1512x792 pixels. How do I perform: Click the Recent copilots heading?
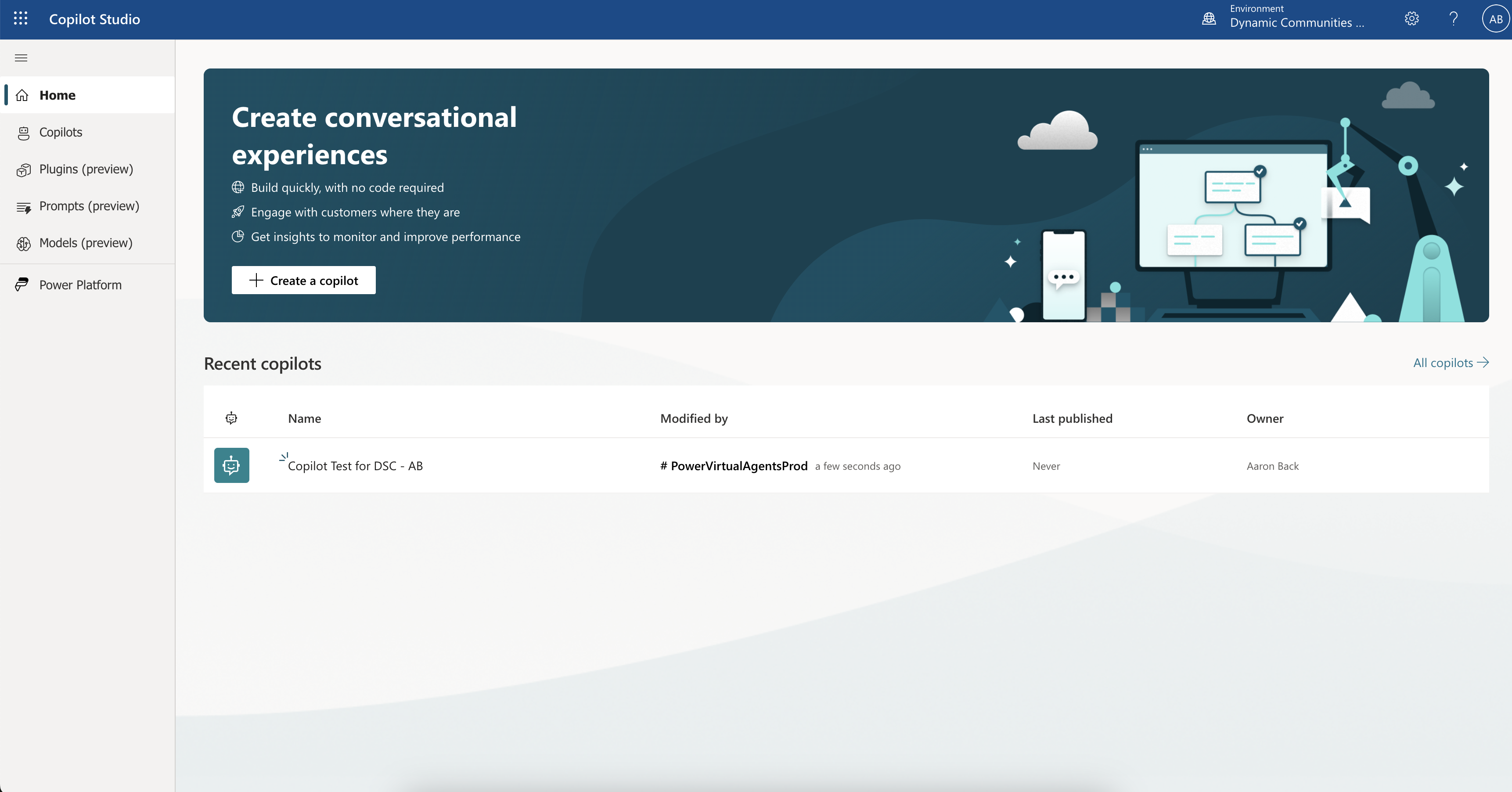[x=263, y=364]
